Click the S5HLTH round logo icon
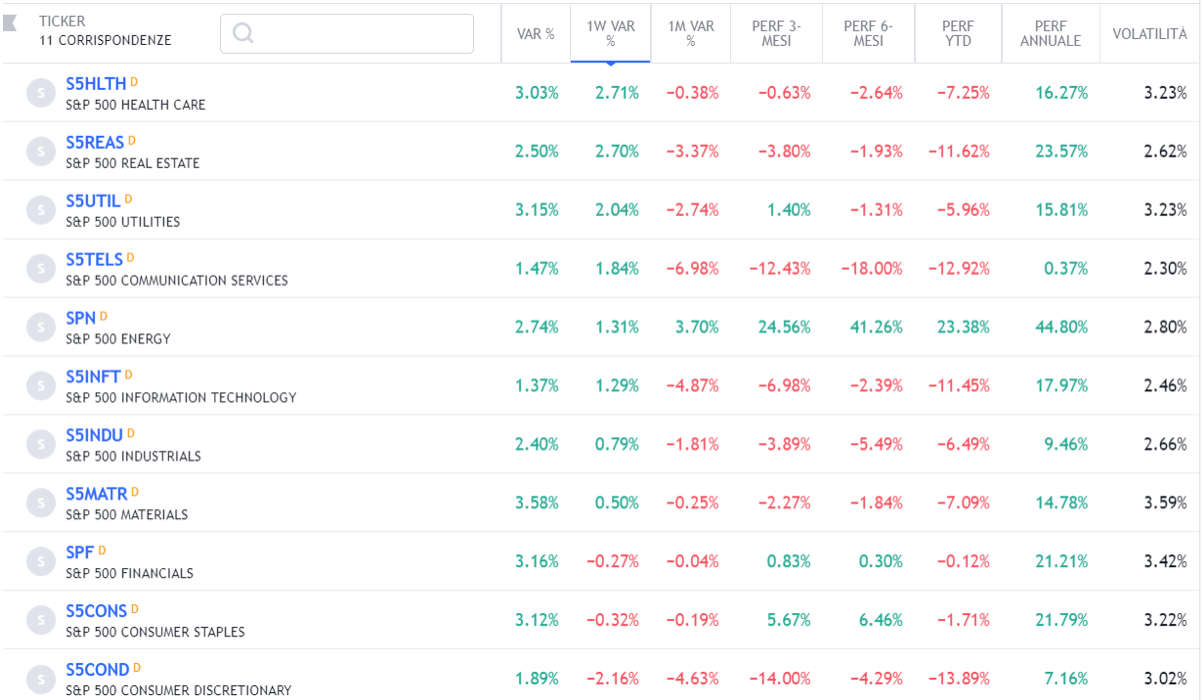This screenshot has width=1202, height=700. pos(40,93)
